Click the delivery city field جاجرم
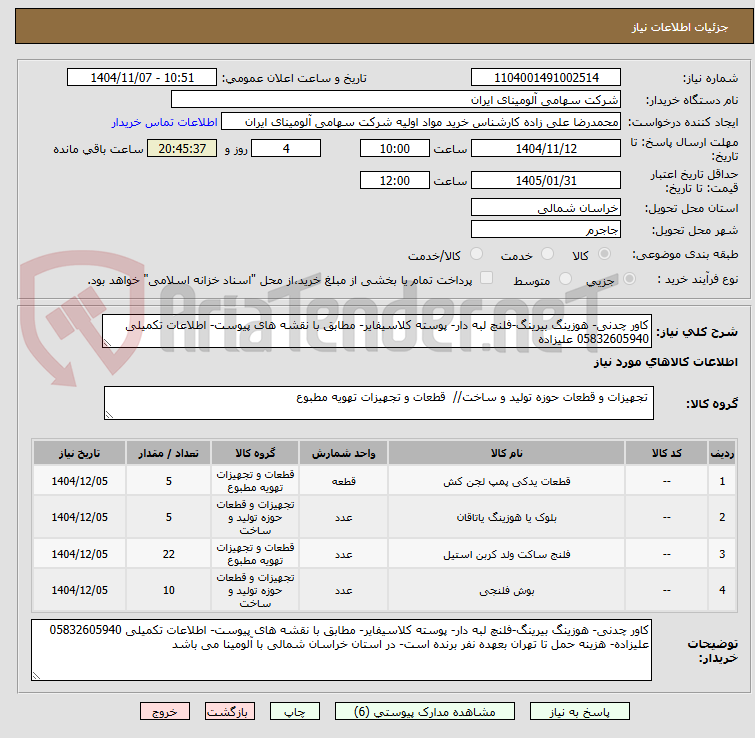 pyautogui.click(x=546, y=230)
